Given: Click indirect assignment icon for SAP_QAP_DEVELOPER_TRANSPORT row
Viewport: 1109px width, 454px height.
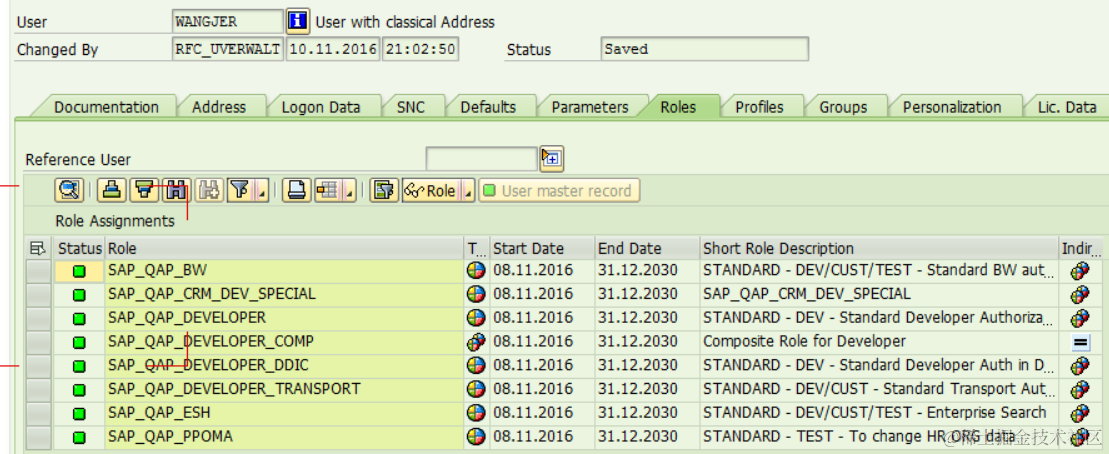Looking at the screenshot, I should pos(1080,389).
